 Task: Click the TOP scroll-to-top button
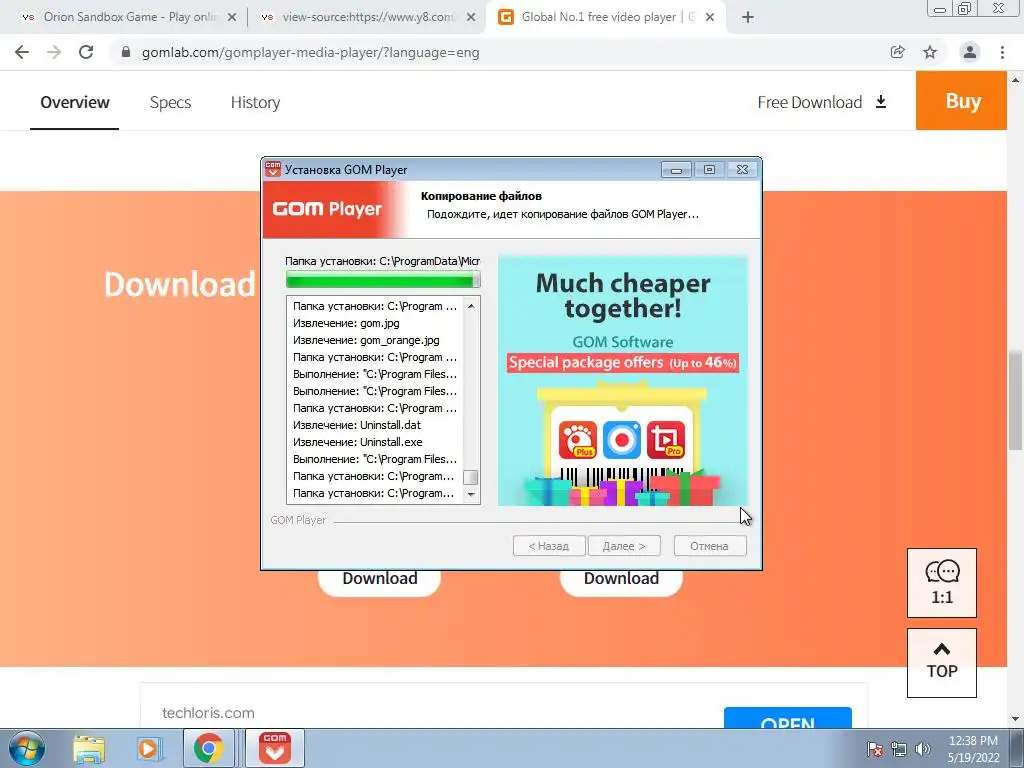pos(942,663)
